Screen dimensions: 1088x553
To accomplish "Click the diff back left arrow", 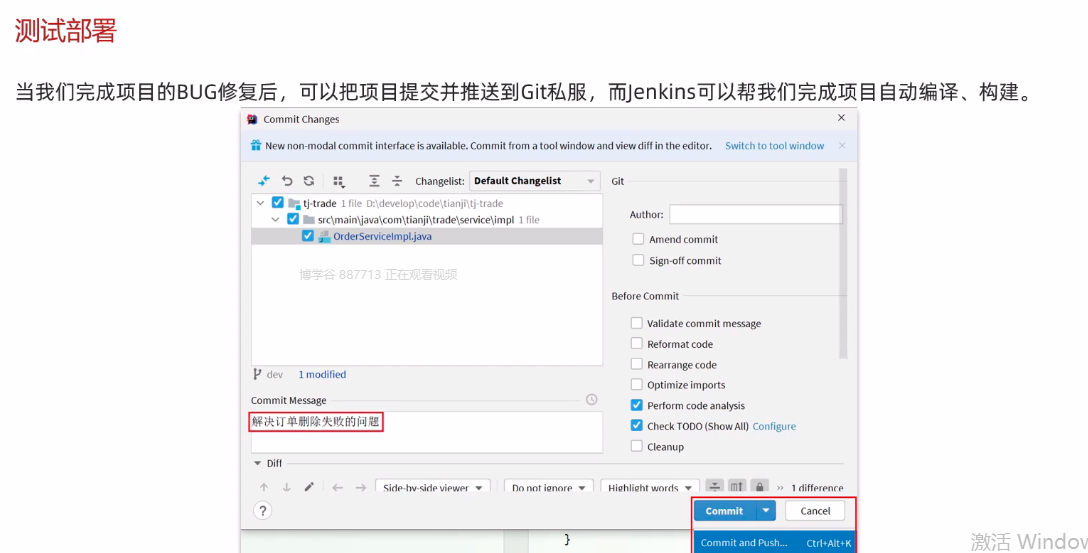I will [338, 488].
